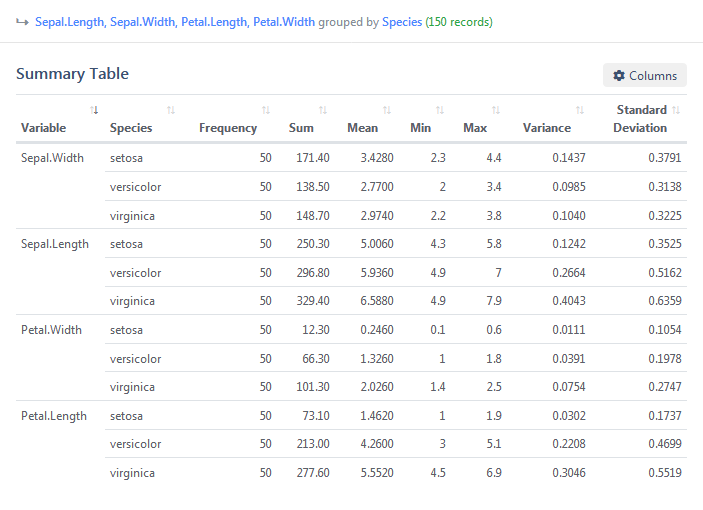Screen dimensions: 703x510
Task: Click standard deviation value 0.1054
Action: coord(665,330)
